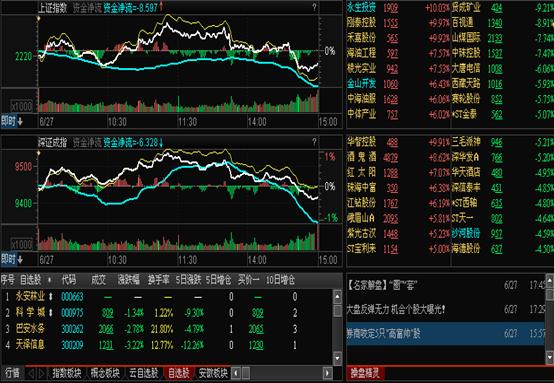Click the 深证成指 chart title
Image resolution: width=554 pixels, height=383 pixels.
click(53, 143)
